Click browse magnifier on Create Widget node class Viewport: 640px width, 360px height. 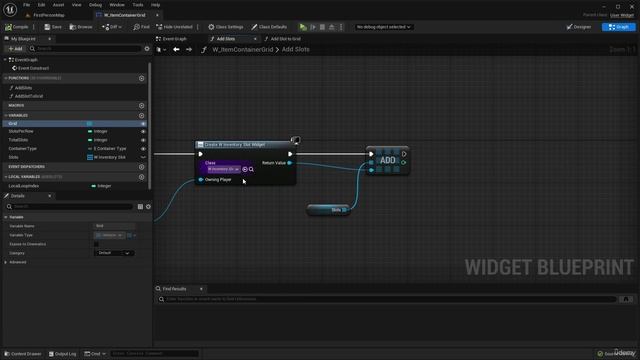click(x=251, y=169)
